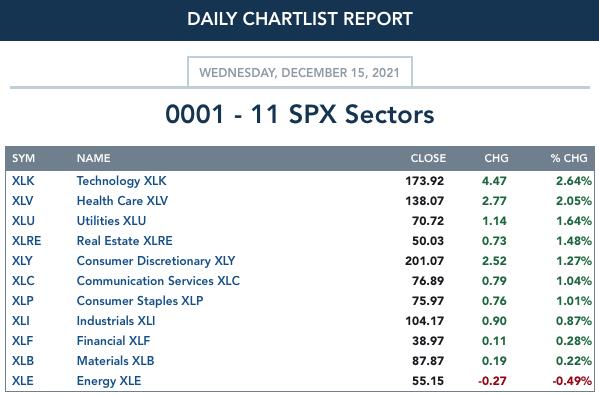This screenshot has width=599, height=397.
Task: Click the Wednesday, December 15, 2021 date box
Action: coord(300,72)
